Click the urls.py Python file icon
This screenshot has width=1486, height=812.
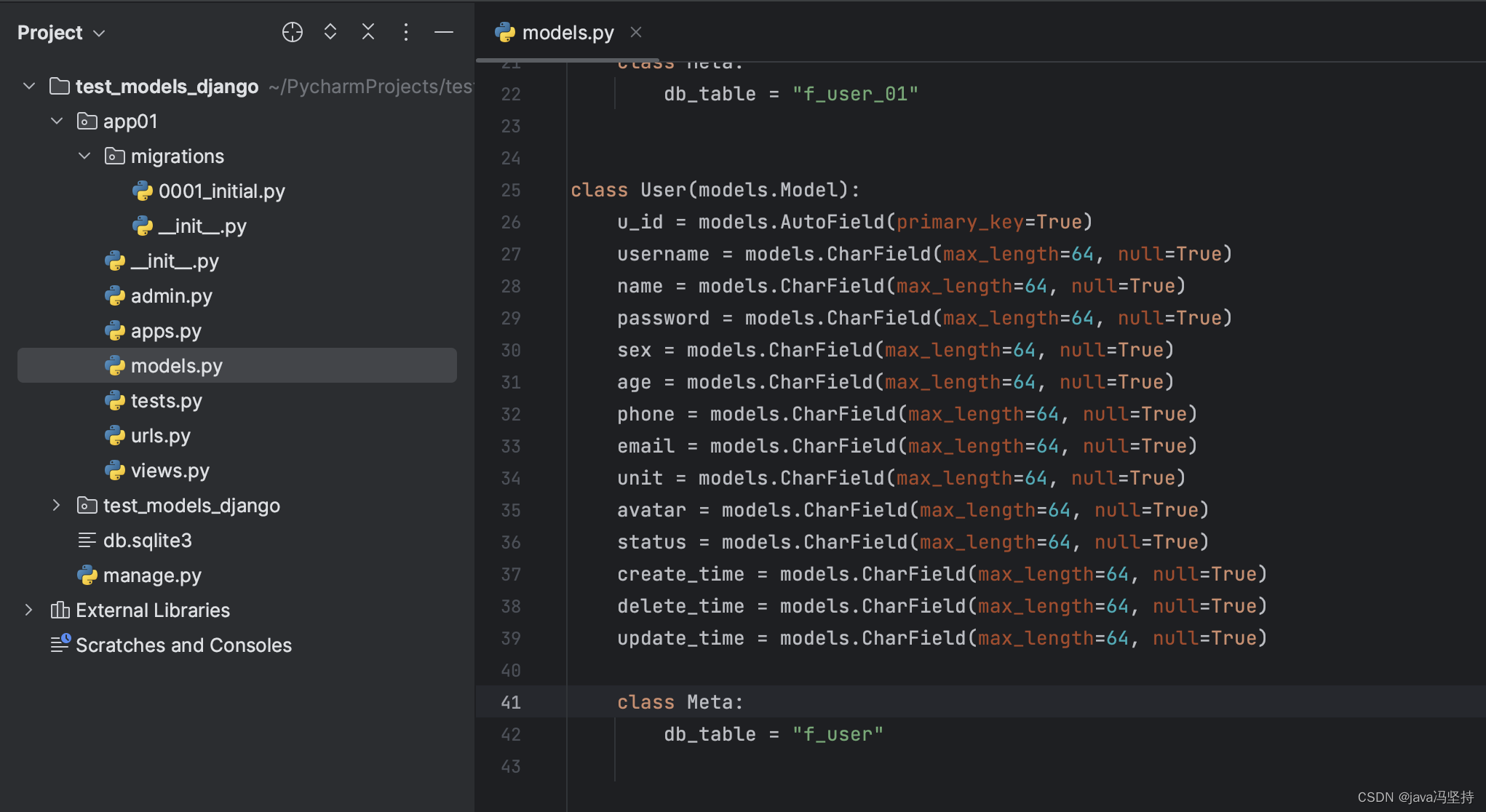tap(115, 436)
